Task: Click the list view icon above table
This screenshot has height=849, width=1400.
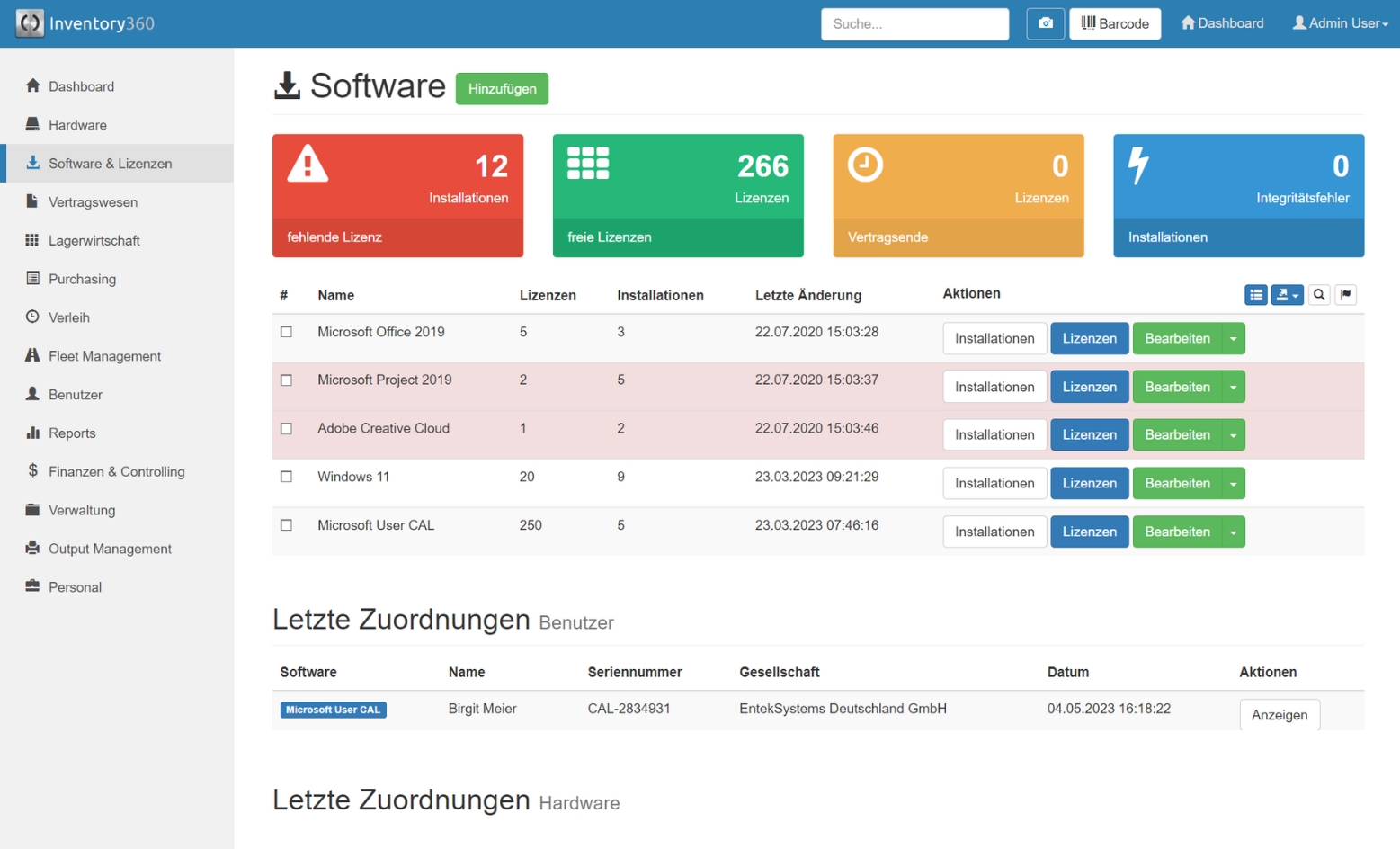Action: pyautogui.click(x=1255, y=295)
